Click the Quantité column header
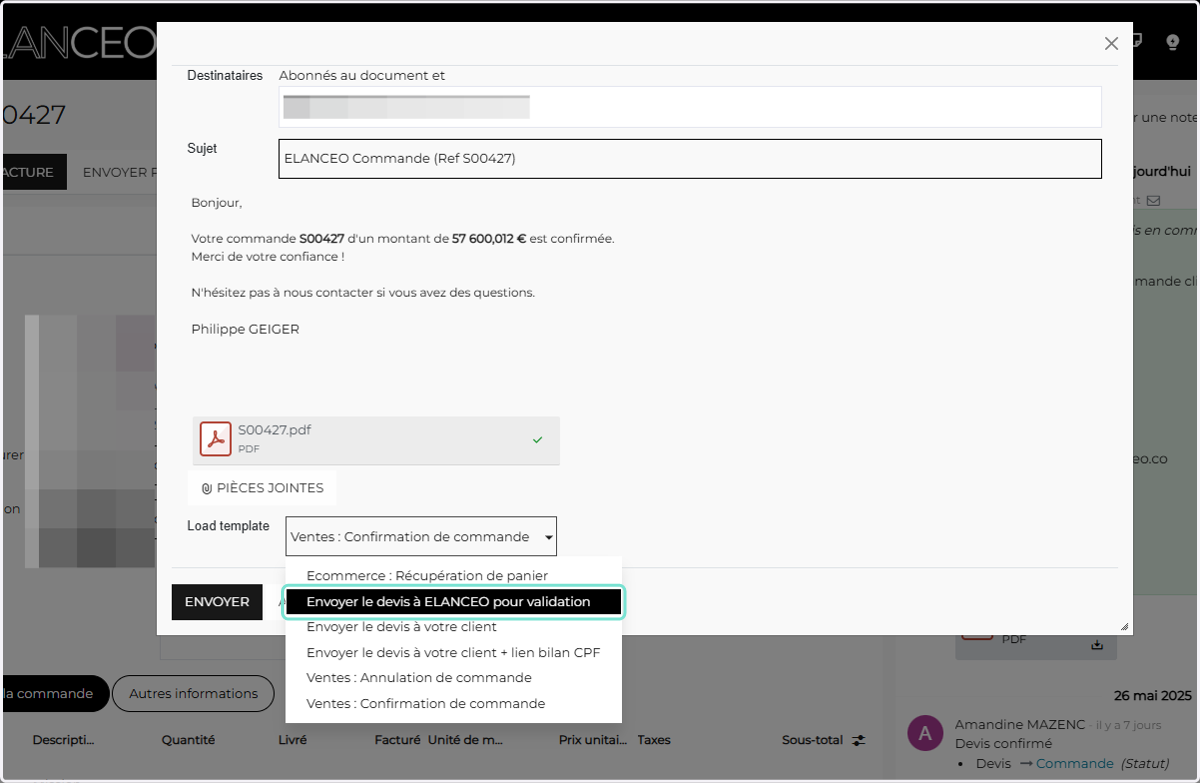1200x783 pixels. click(188, 740)
